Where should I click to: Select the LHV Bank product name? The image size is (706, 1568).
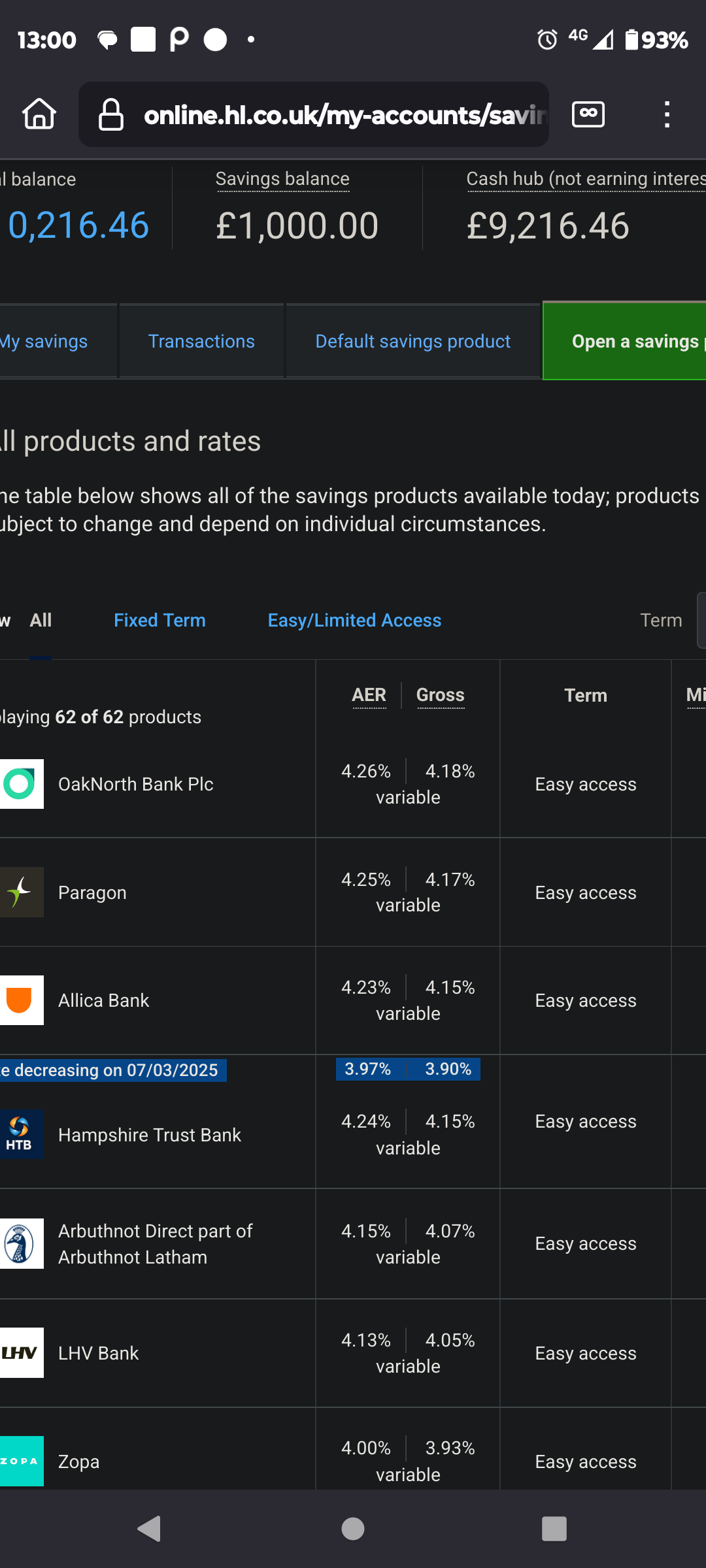(x=98, y=1353)
